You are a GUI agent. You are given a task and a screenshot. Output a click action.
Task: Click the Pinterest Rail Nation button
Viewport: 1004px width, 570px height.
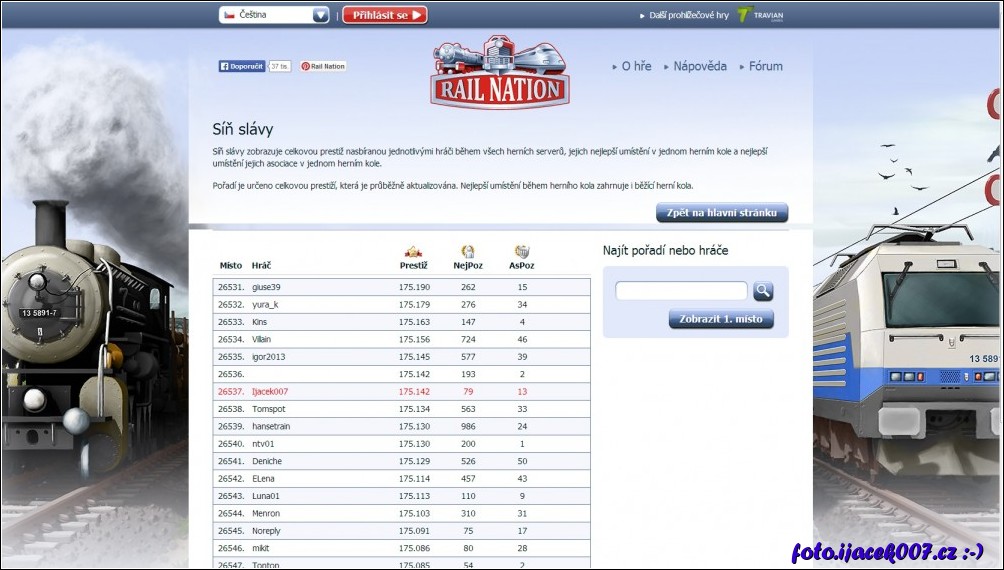(323, 66)
